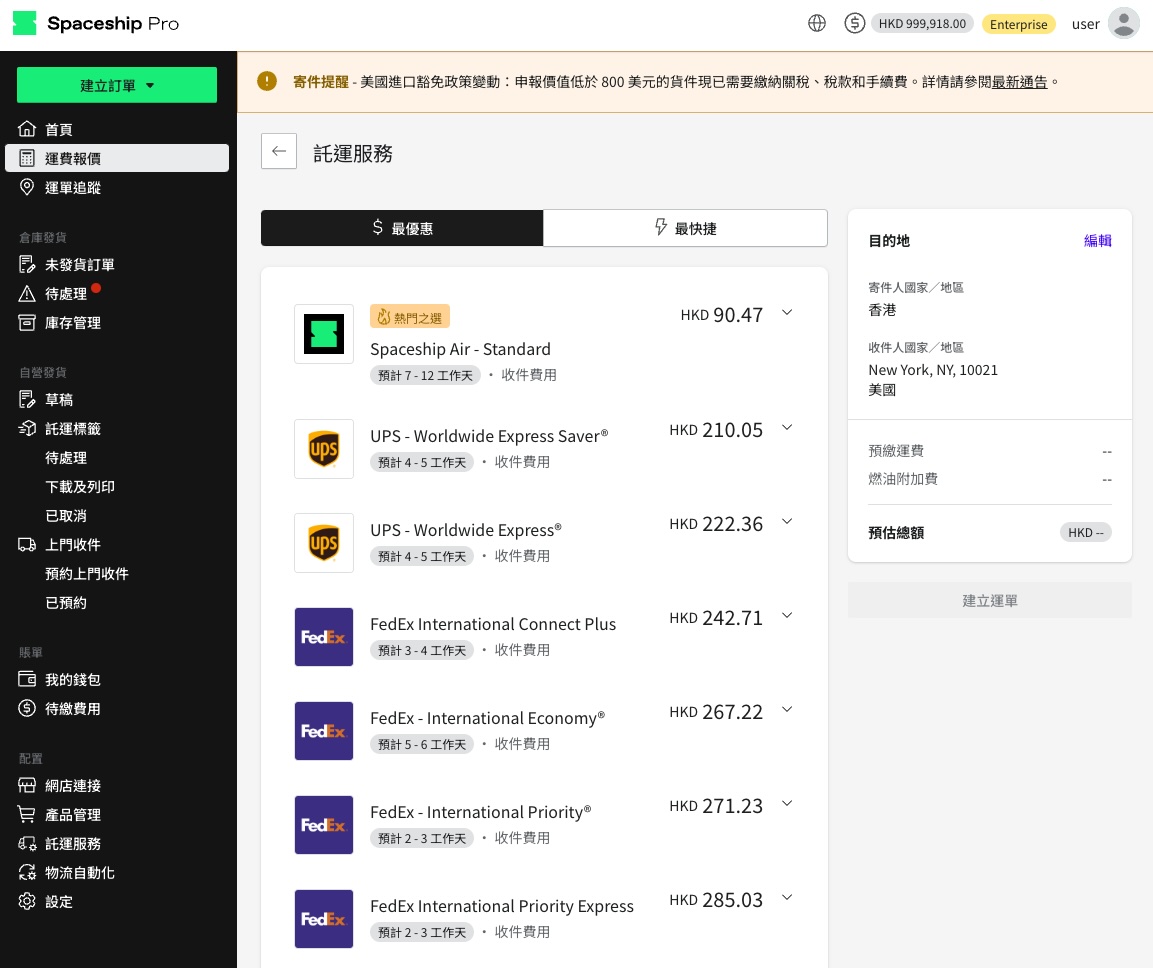This screenshot has width=1153, height=968.
Task: Click the archive box icon for 庫存管理
Action: pos(26,322)
